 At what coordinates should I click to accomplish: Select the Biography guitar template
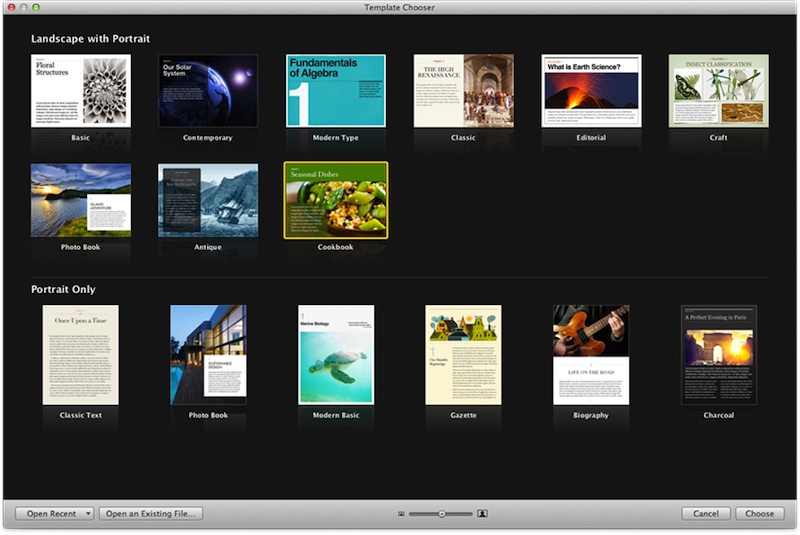click(591, 355)
